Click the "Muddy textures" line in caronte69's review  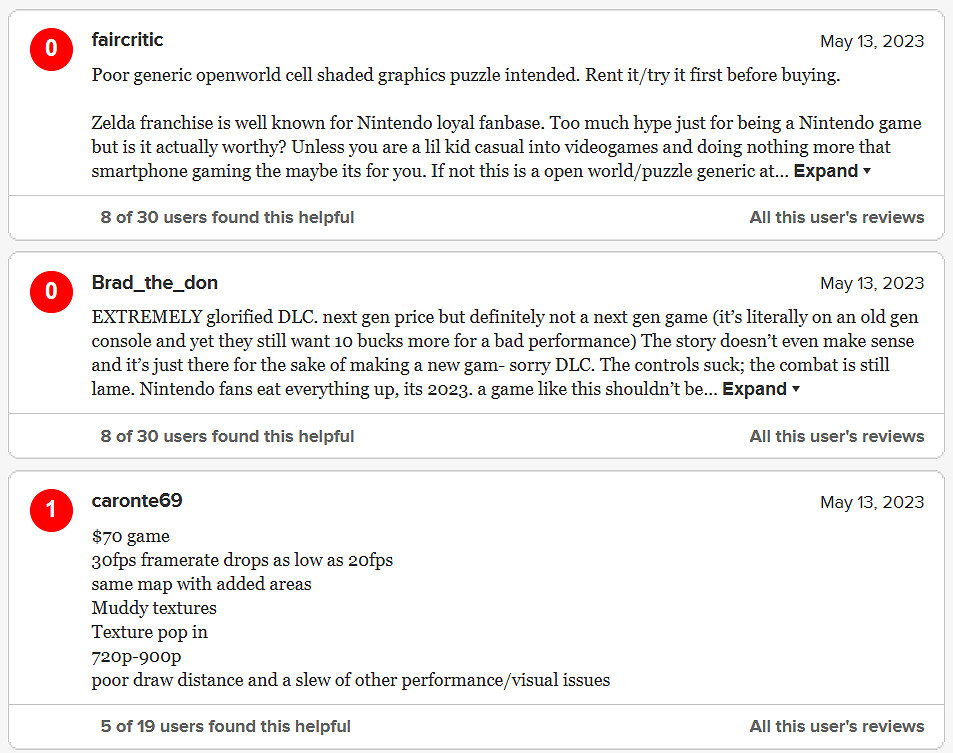coord(154,608)
